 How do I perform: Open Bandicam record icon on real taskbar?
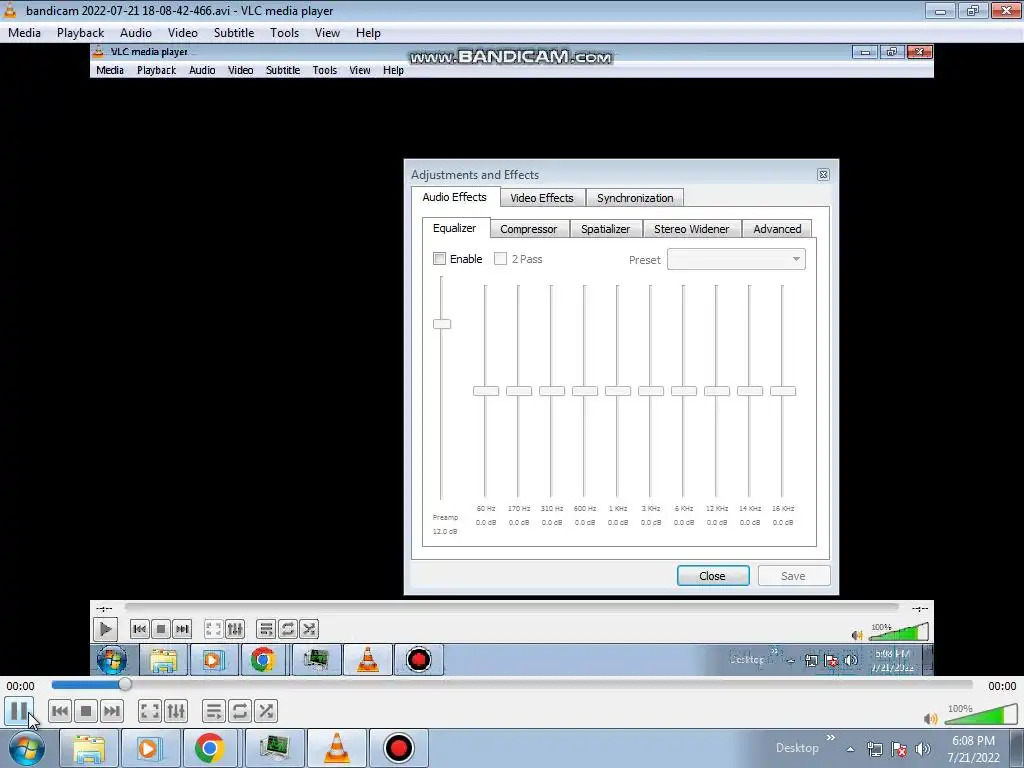(399, 748)
